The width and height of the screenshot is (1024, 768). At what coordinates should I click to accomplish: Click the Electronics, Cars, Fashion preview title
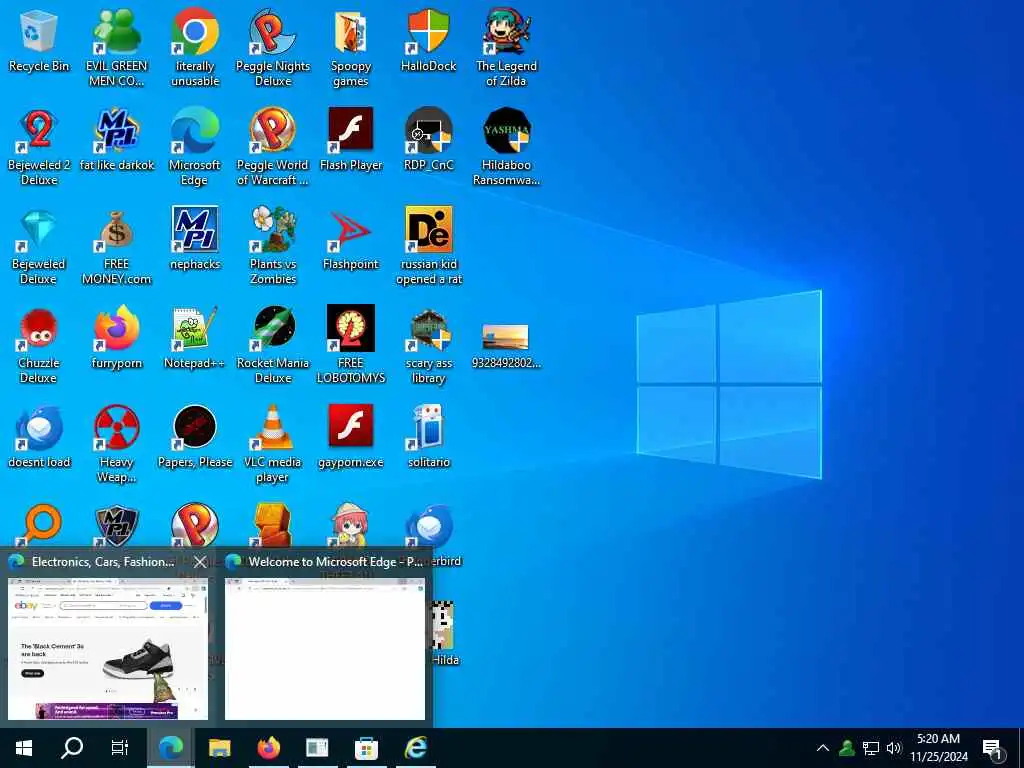[103, 562]
